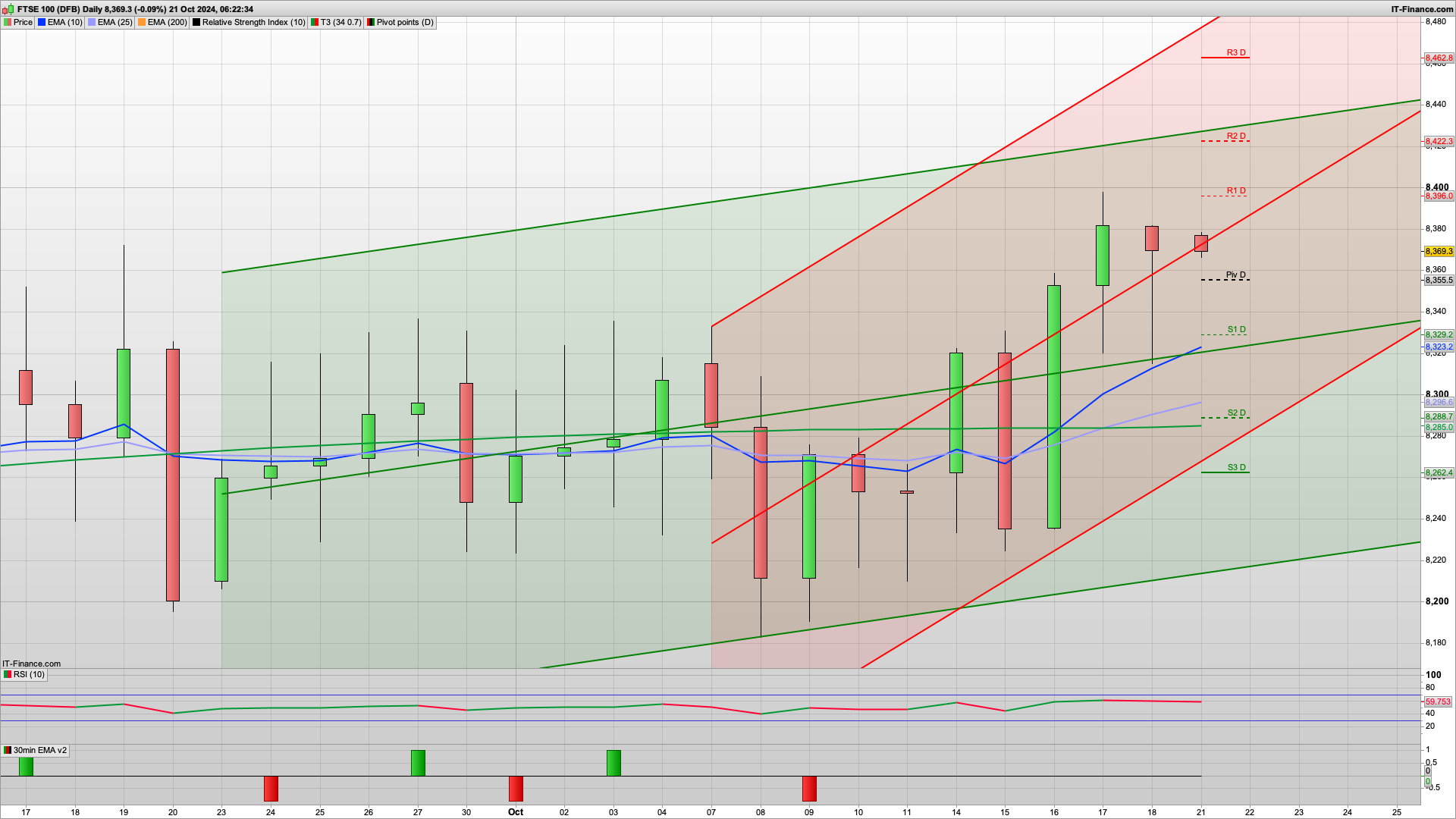Click the 8,262.4 price tag on axis
Viewport: 1456px width, 819px height.
(1439, 473)
